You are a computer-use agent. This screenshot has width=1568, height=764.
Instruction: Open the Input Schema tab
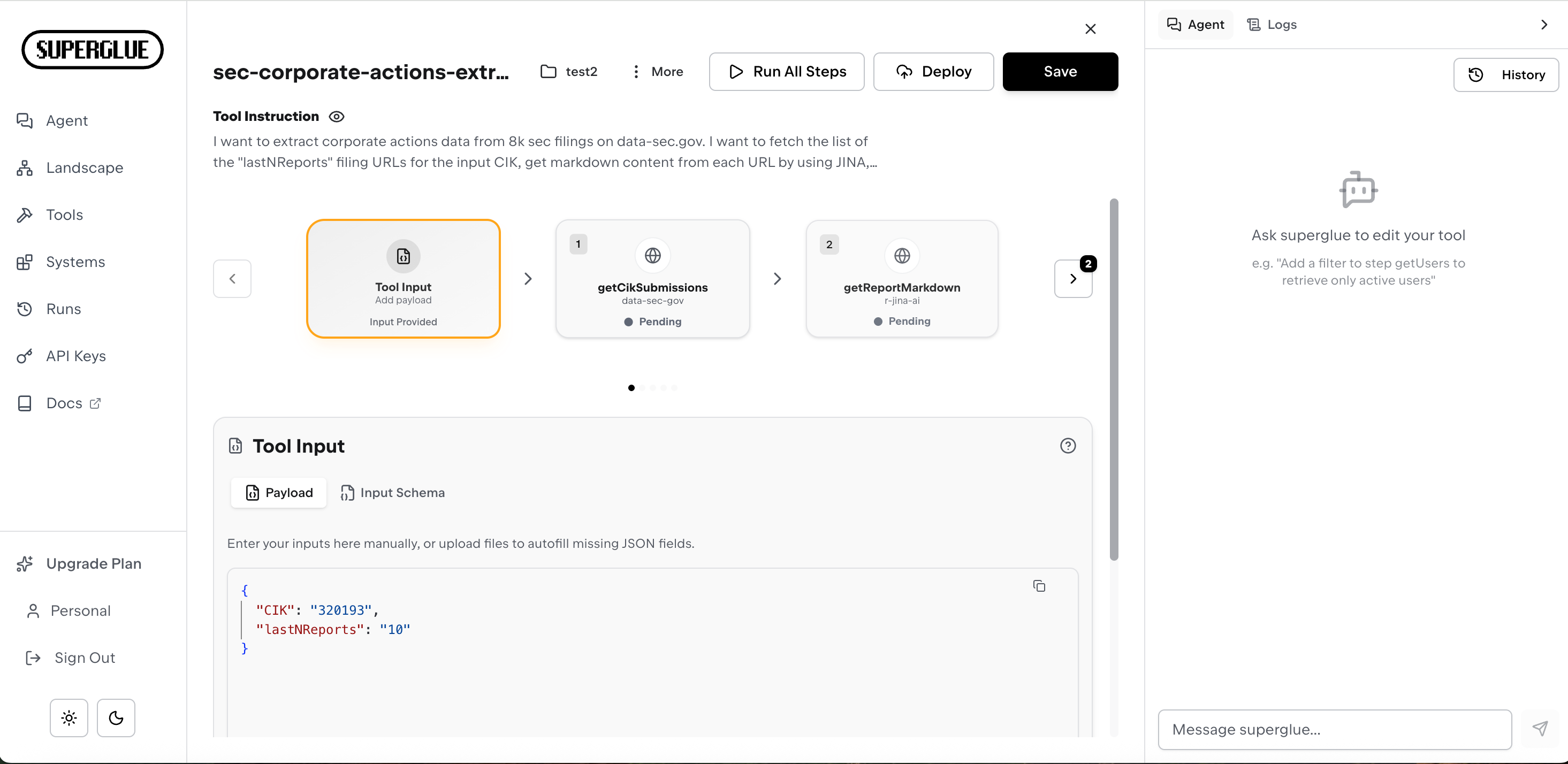393,493
